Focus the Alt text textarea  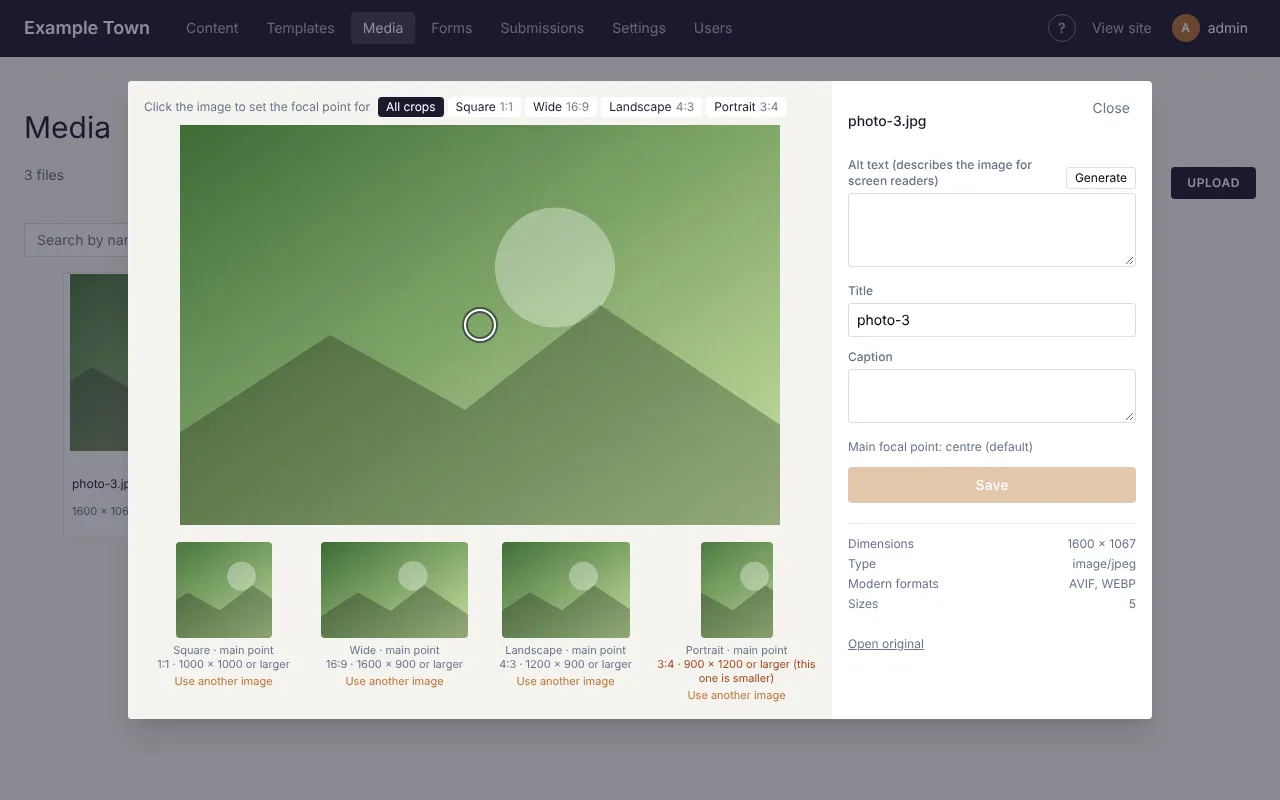(x=992, y=230)
